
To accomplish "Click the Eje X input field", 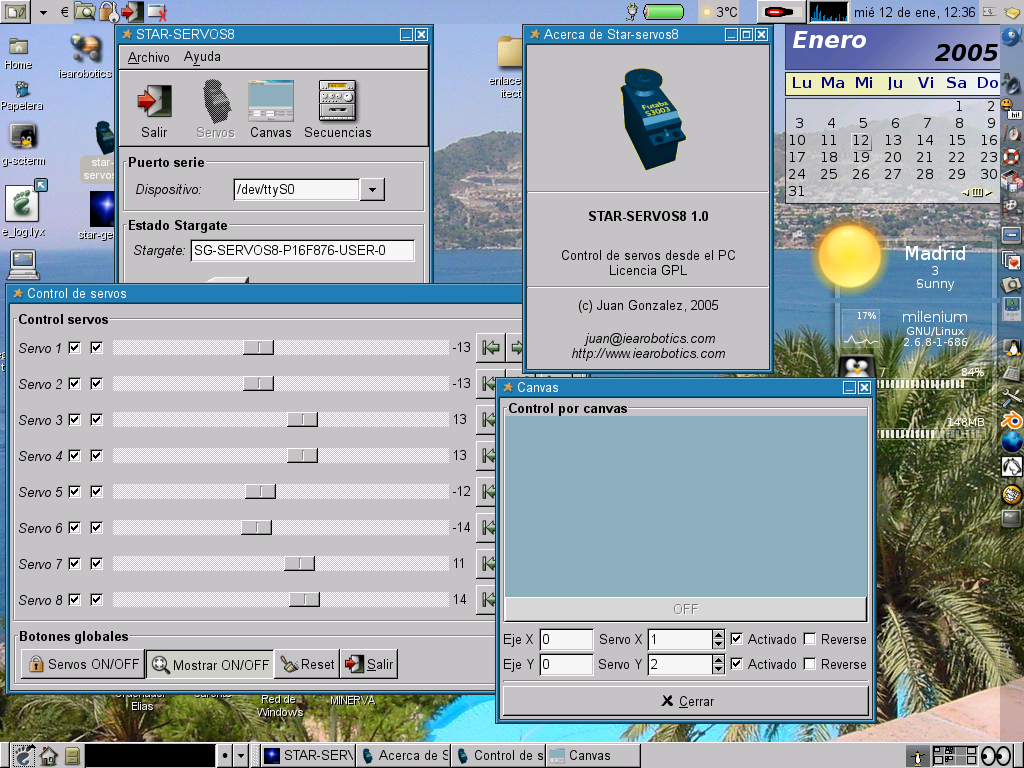I will [x=566, y=639].
